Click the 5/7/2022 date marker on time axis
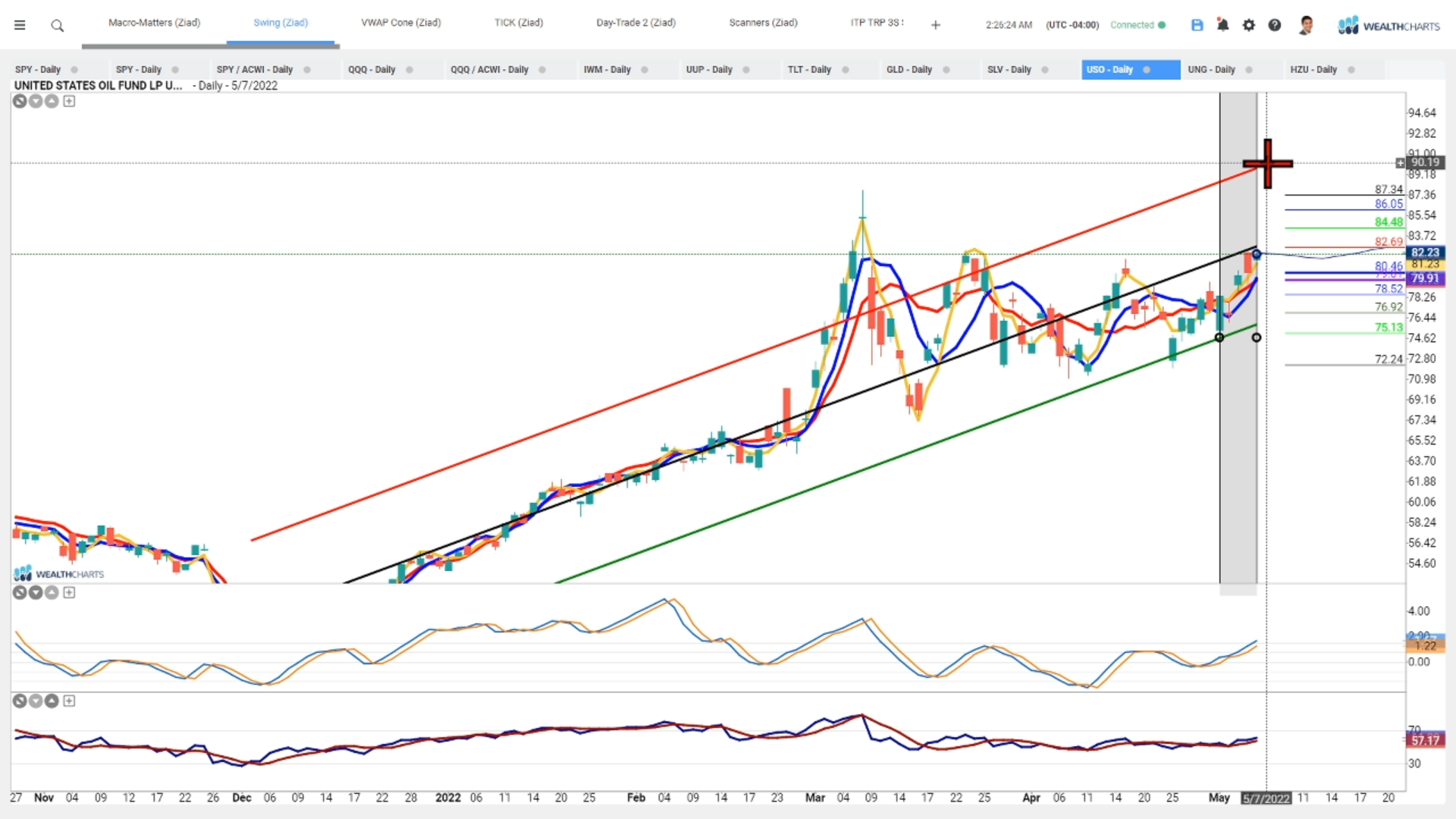The height and width of the screenshot is (819, 1456). pyautogui.click(x=1266, y=799)
